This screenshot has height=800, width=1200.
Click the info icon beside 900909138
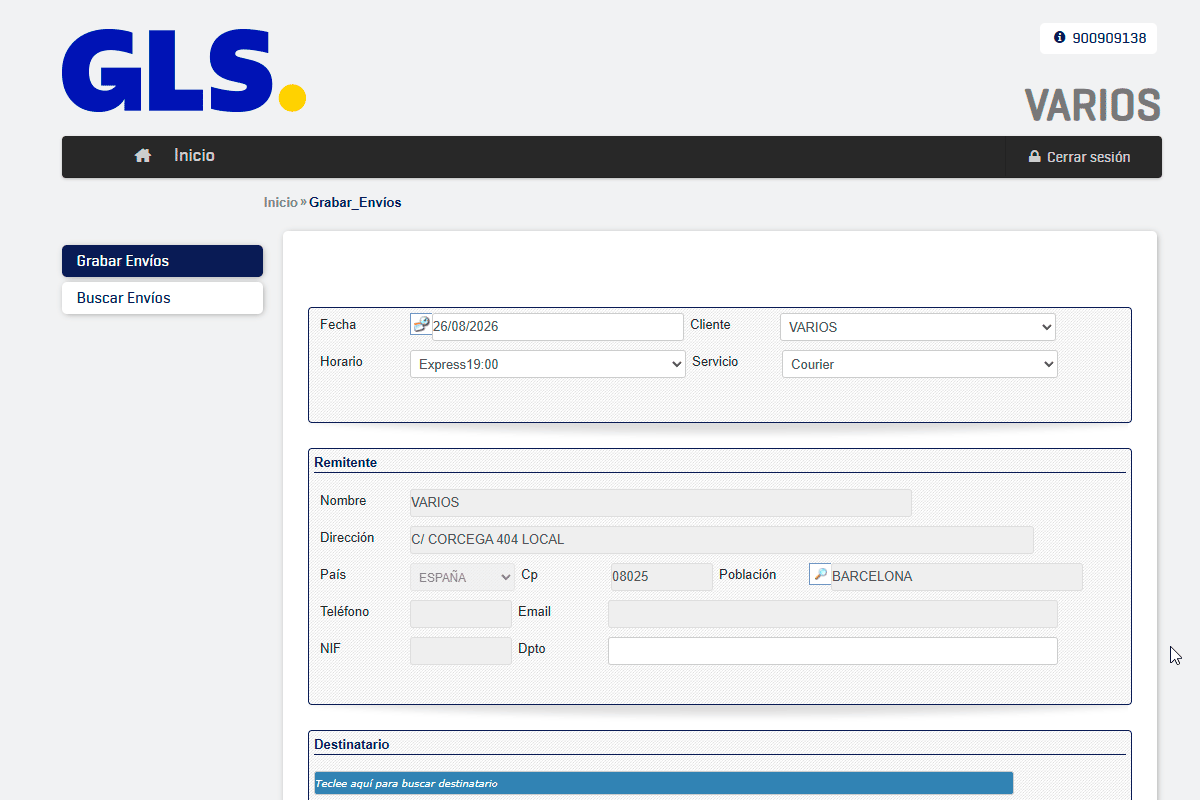[1060, 38]
